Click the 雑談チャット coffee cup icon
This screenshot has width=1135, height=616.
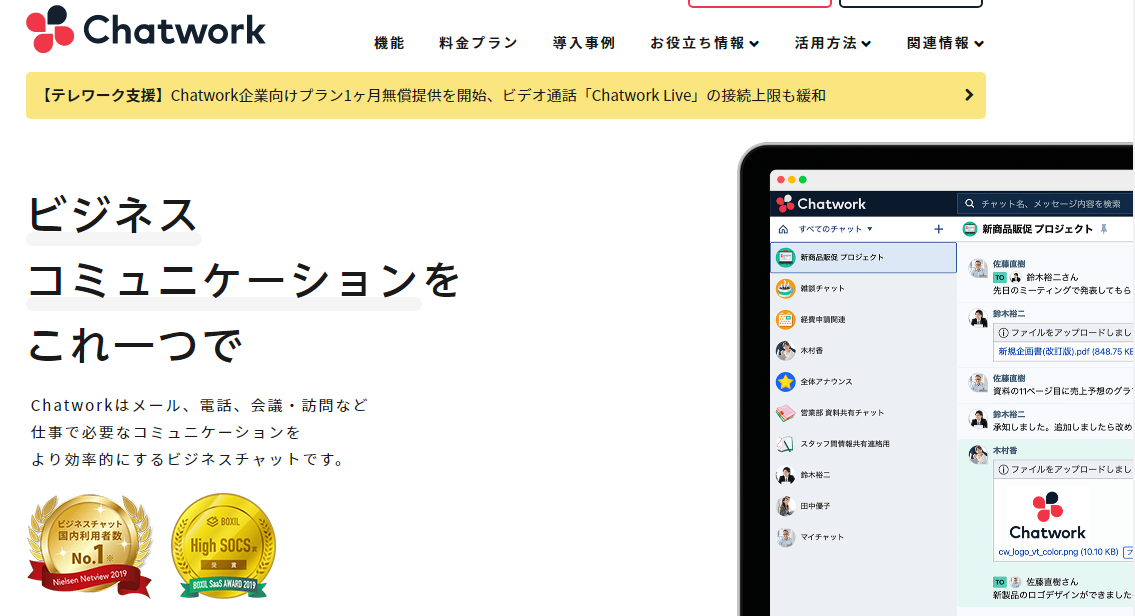coord(785,288)
